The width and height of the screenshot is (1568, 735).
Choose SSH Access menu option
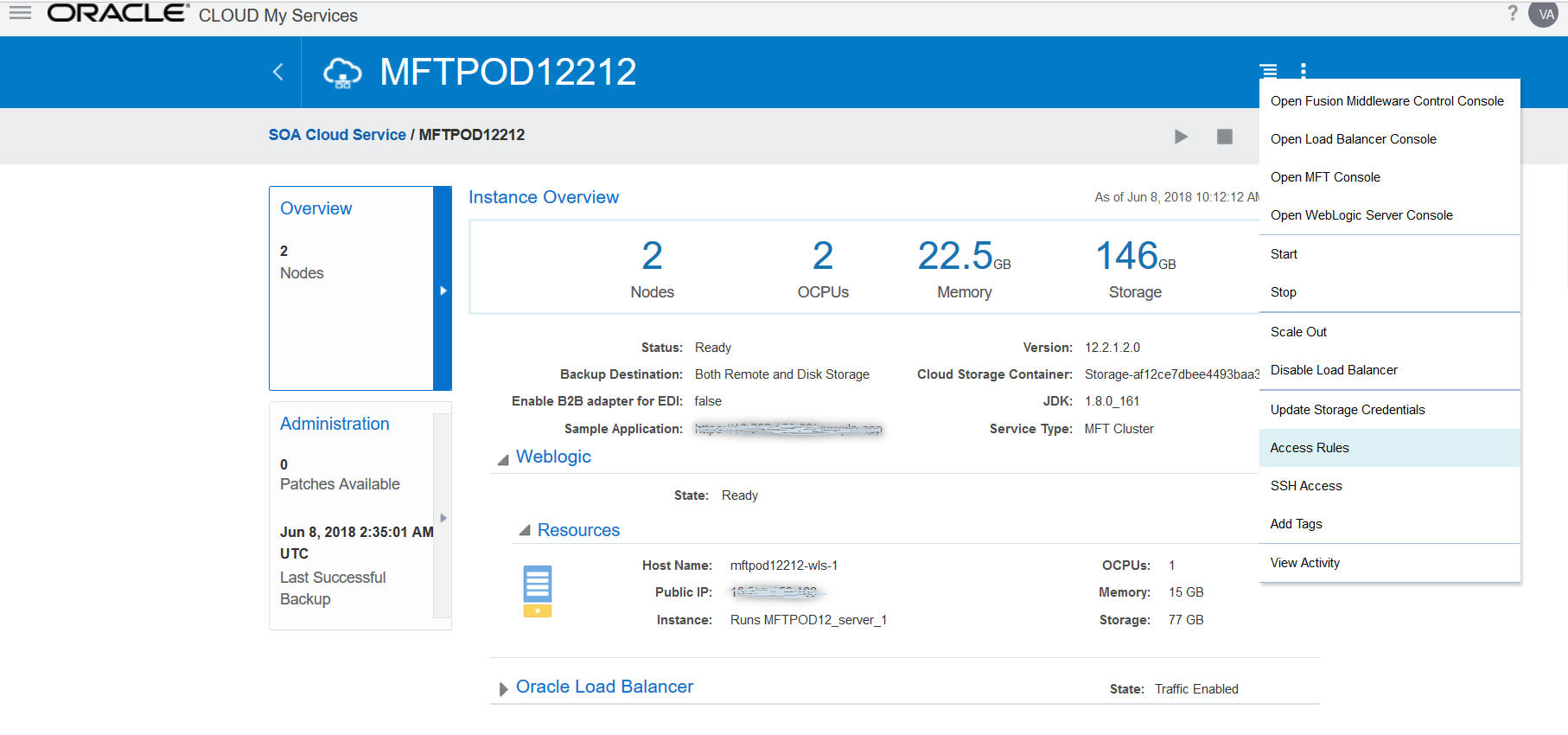pos(1306,486)
